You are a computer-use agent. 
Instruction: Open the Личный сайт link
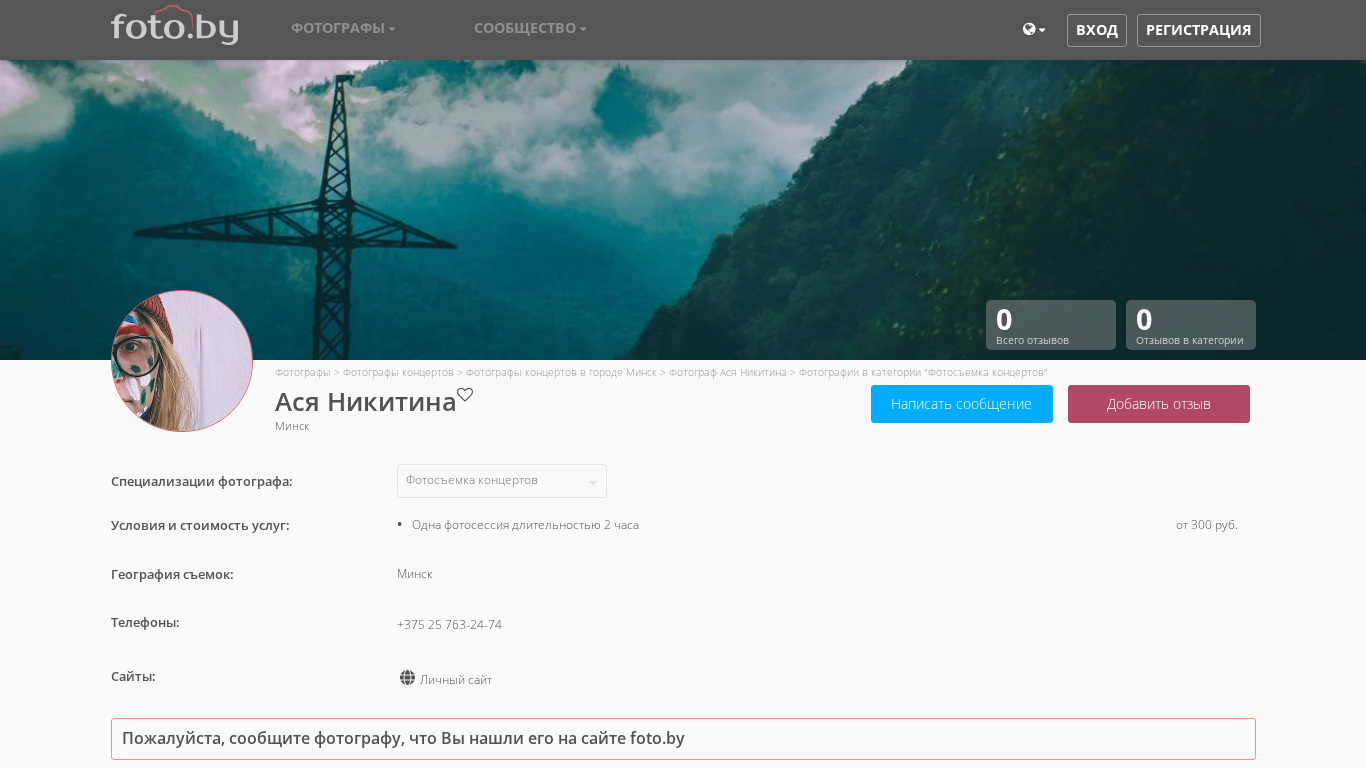click(456, 680)
